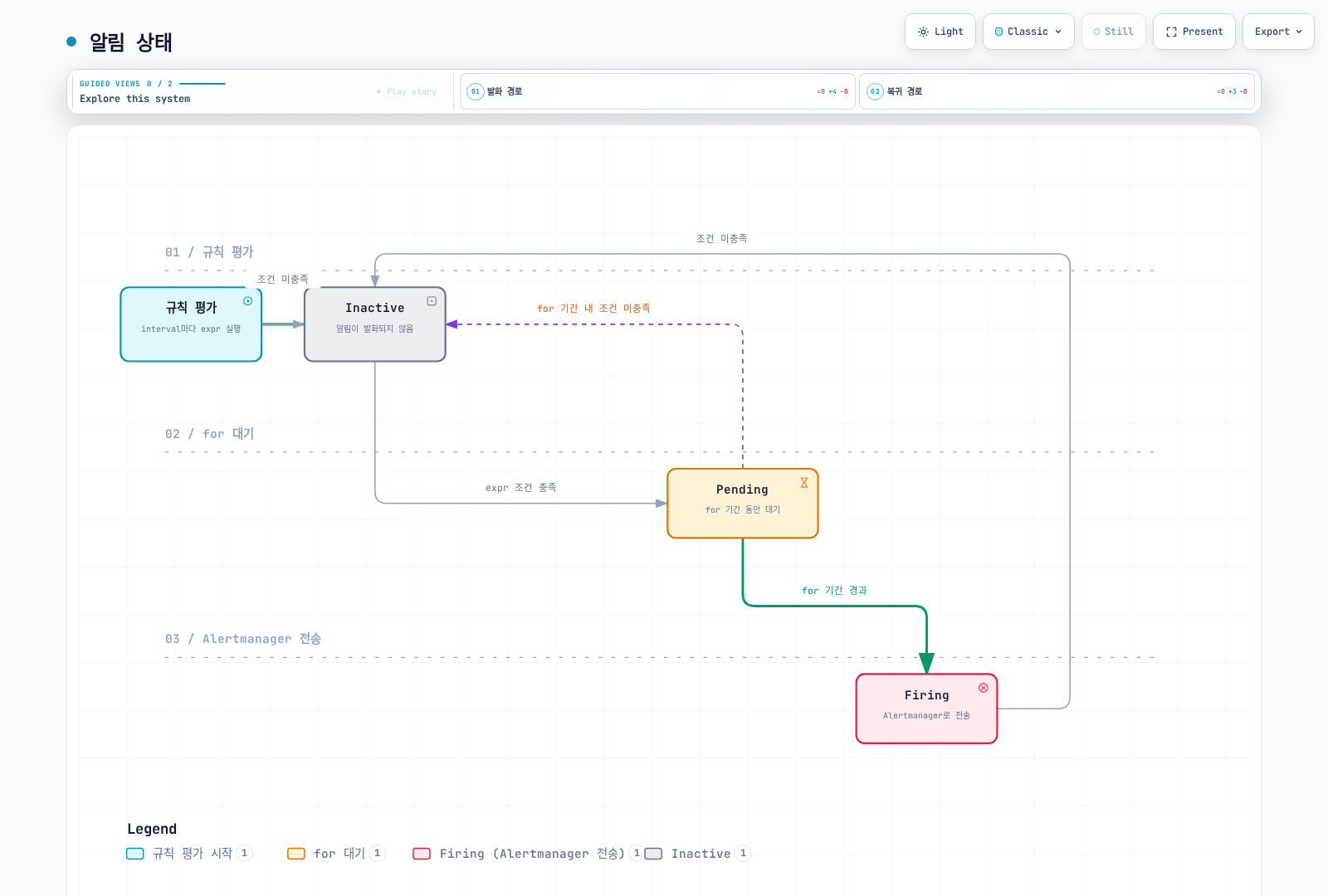Toggle the Inactive legend filter
Screen dimensions: 1328x896
(698, 854)
